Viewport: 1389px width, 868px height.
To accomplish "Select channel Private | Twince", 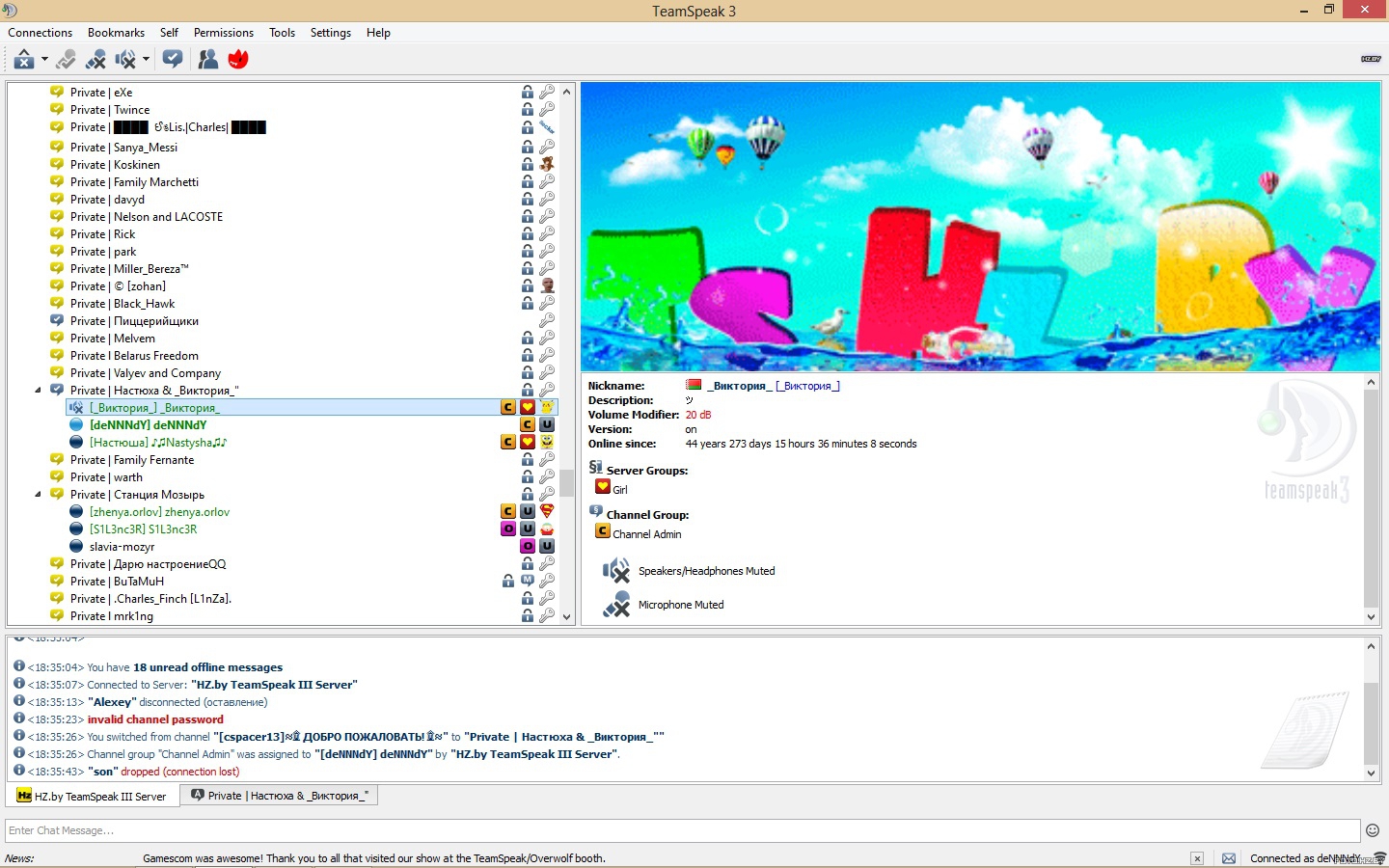I will (x=110, y=110).
